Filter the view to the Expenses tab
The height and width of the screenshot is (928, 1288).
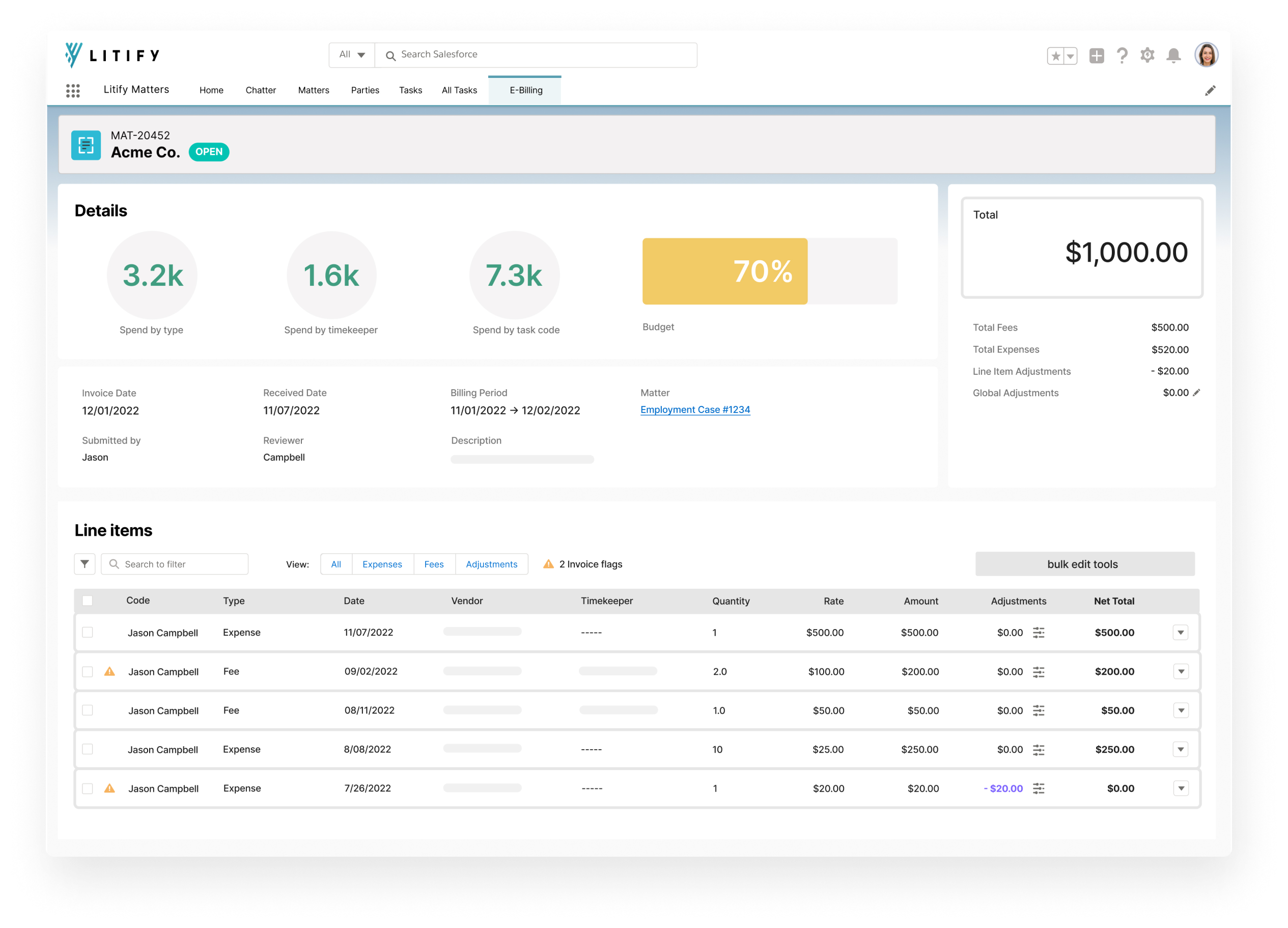tap(382, 564)
